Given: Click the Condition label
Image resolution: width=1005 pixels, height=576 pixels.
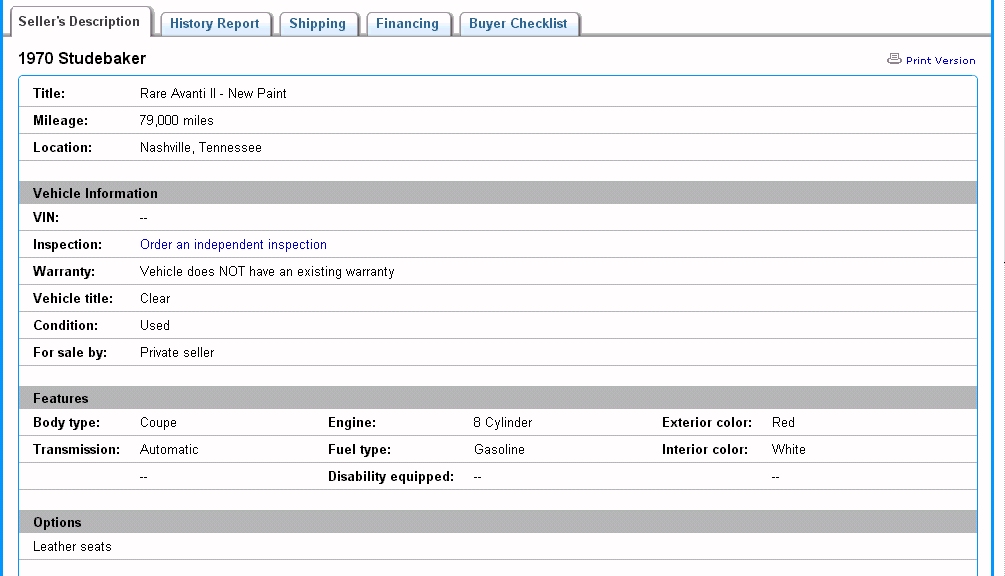Looking at the screenshot, I should (65, 325).
